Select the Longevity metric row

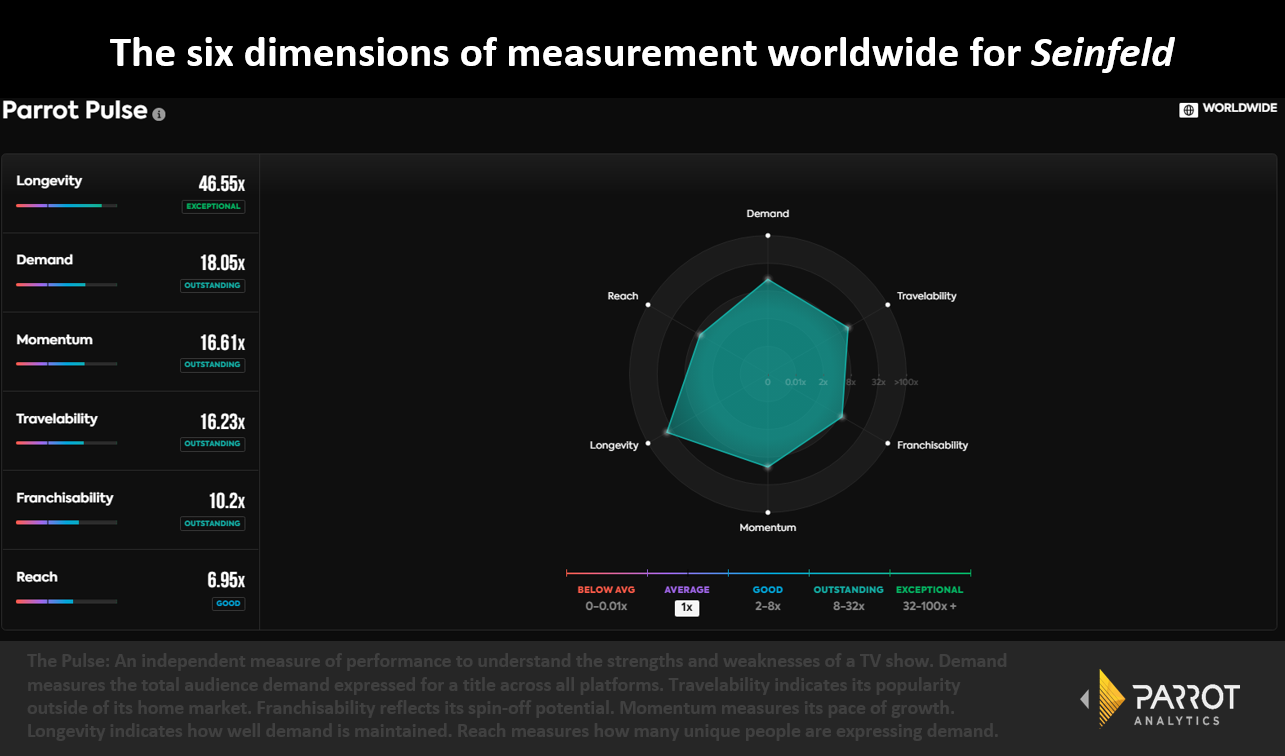(130, 194)
